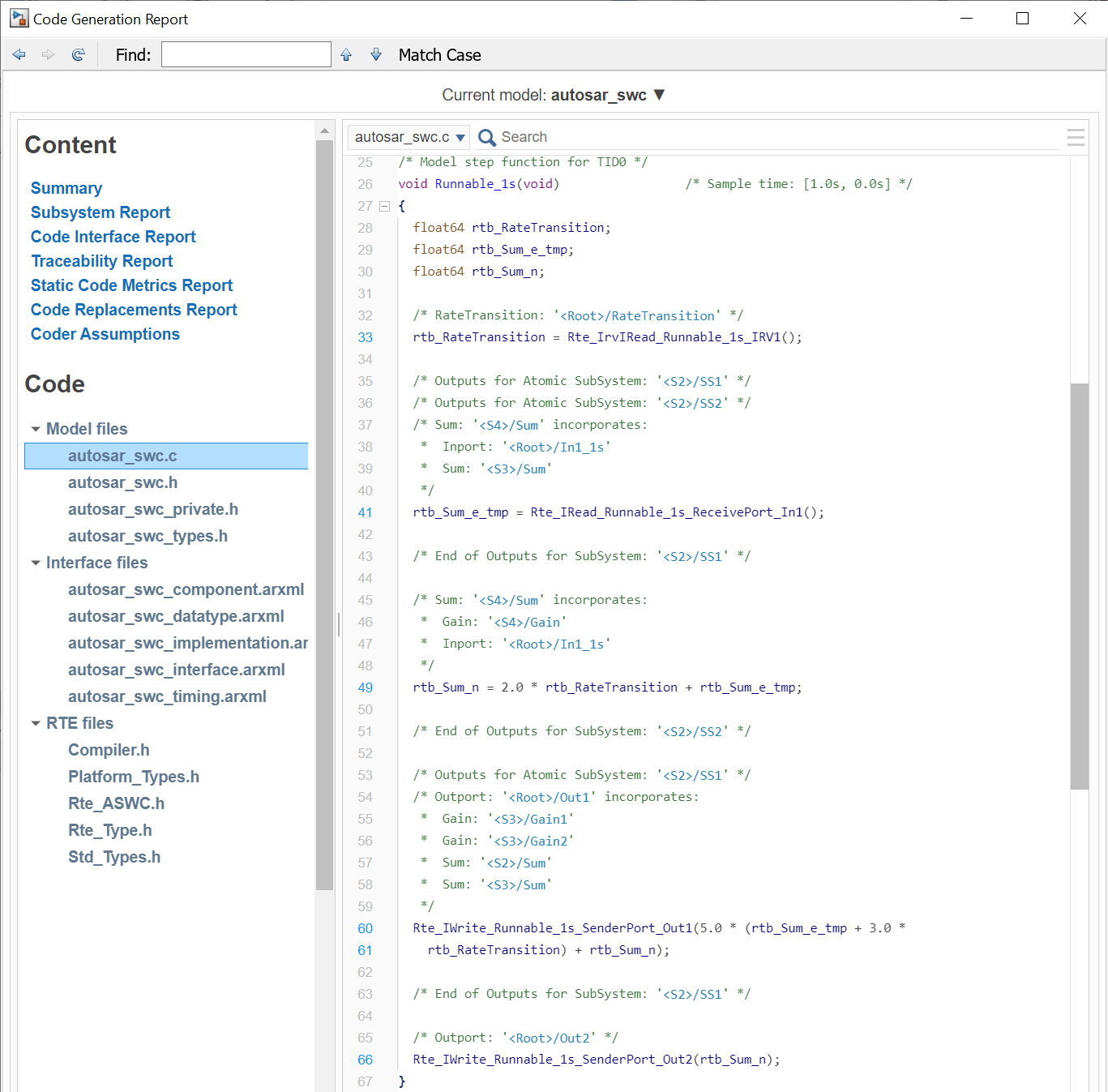Click line number 60 hyperlink
Viewport: 1108px width, 1092px height.
click(366, 928)
